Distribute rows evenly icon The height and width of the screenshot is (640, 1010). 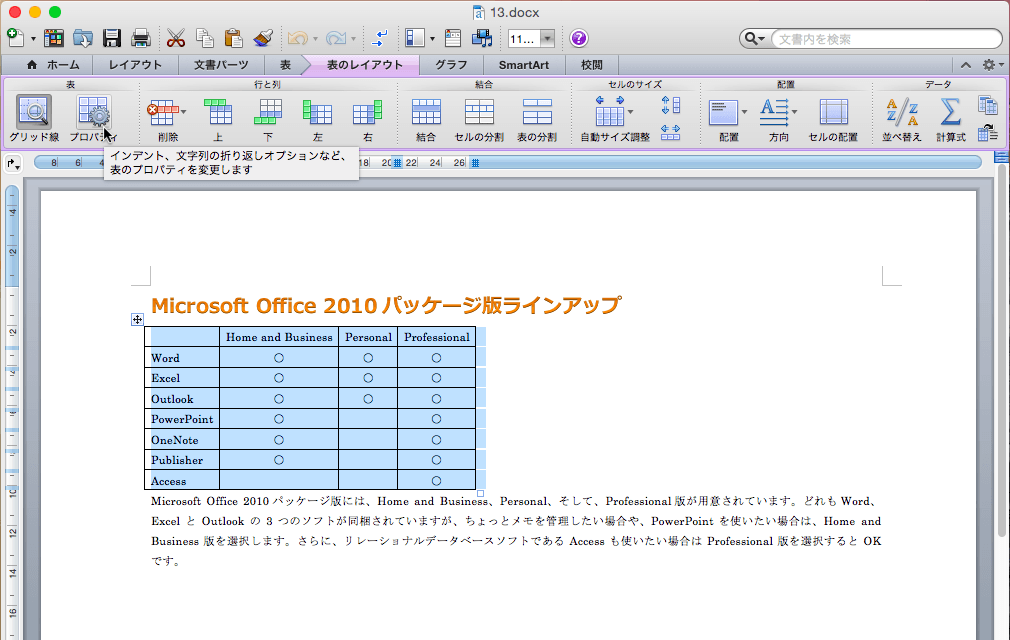tap(671, 105)
